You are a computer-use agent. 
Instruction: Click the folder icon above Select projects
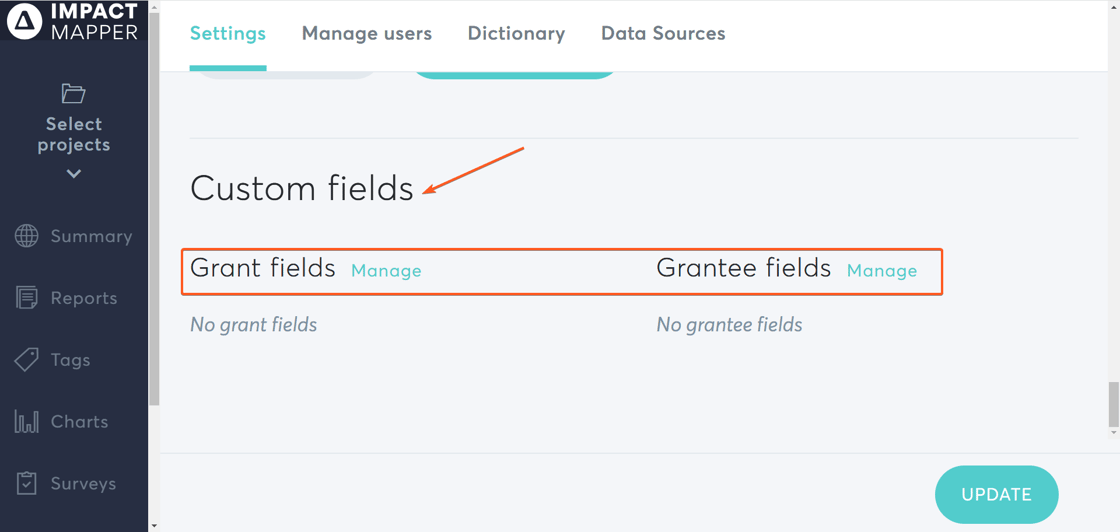pyautogui.click(x=73, y=94)
